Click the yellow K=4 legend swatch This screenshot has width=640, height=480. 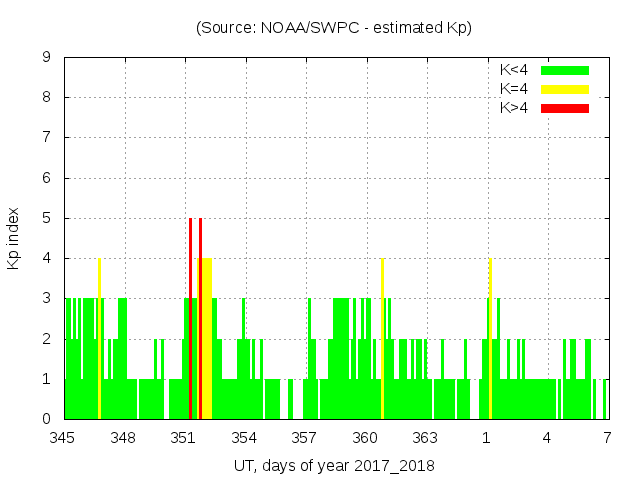point(565,89)
